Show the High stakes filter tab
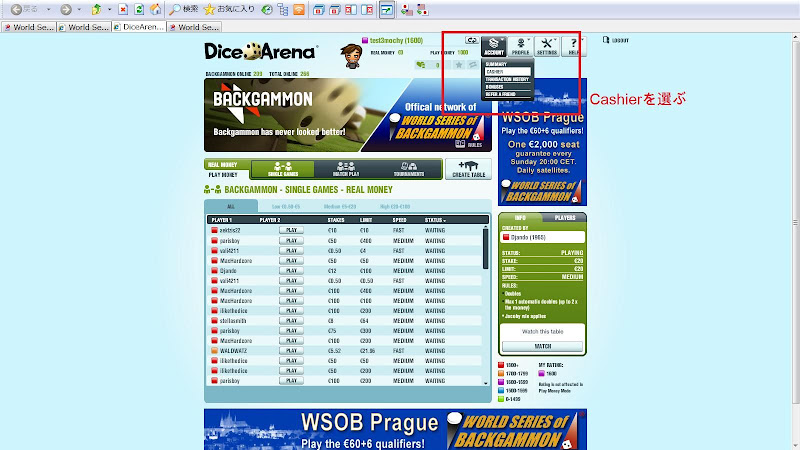800x450 pixels. click(395, 207)
